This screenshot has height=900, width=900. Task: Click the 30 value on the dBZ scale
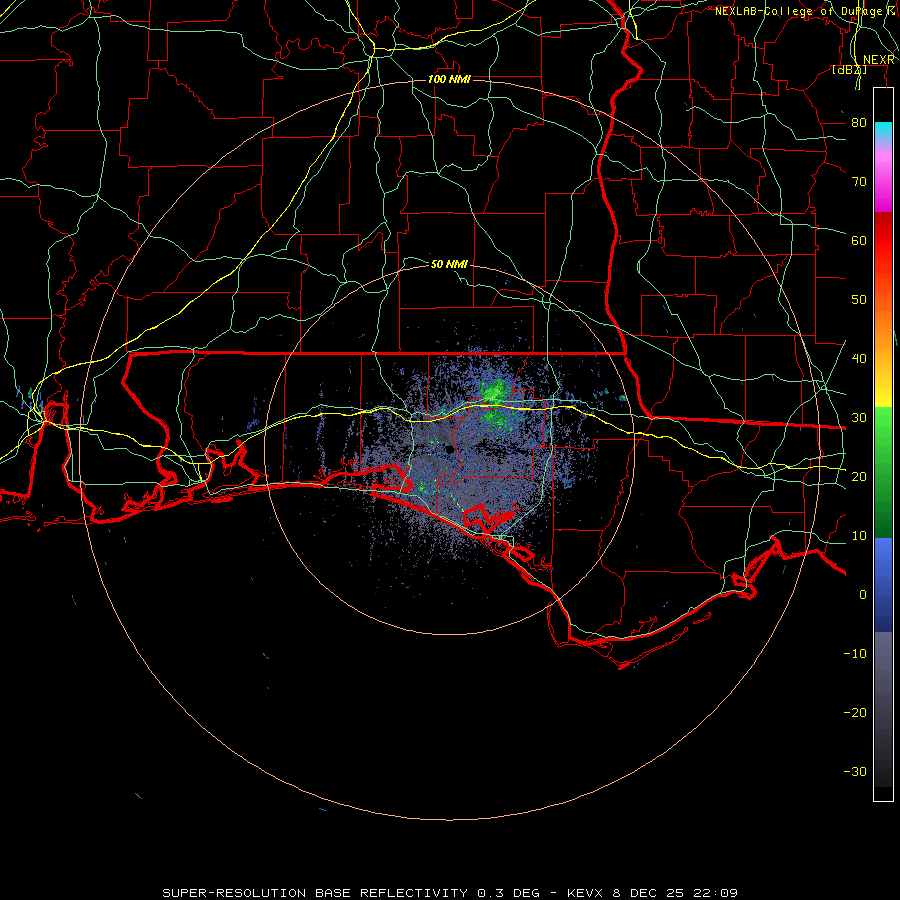(x=859, y=418)
